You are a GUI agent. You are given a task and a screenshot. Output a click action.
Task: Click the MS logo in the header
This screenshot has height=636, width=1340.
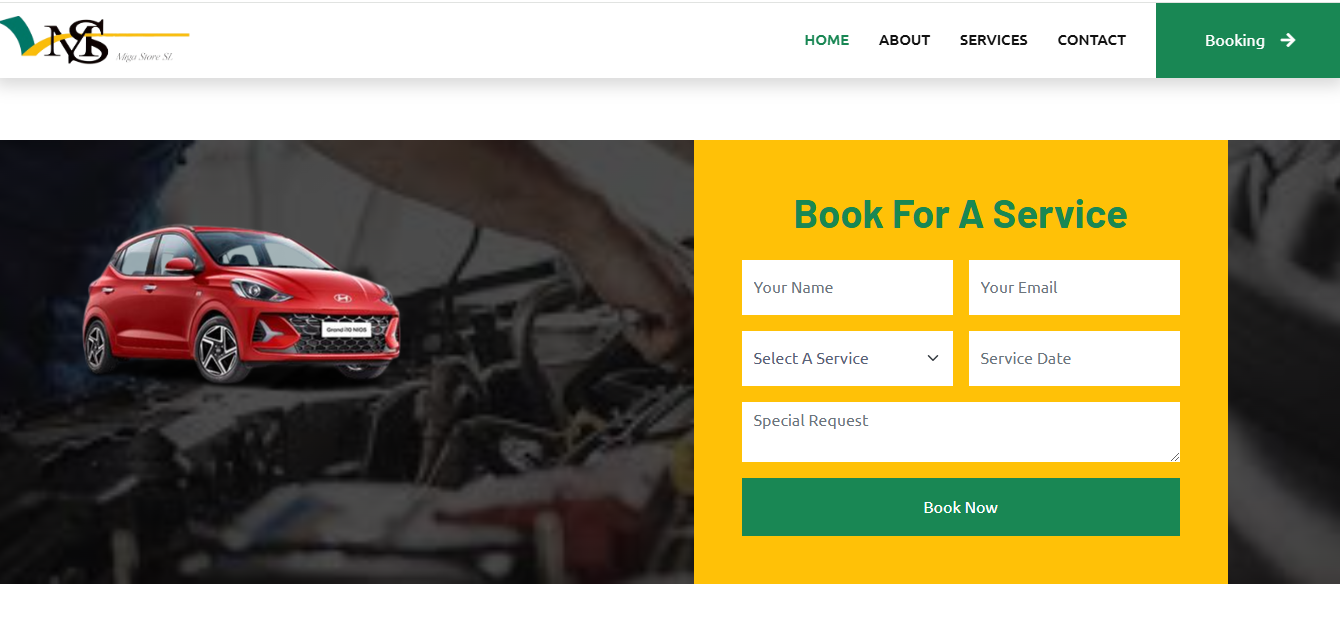click(95, 40)
